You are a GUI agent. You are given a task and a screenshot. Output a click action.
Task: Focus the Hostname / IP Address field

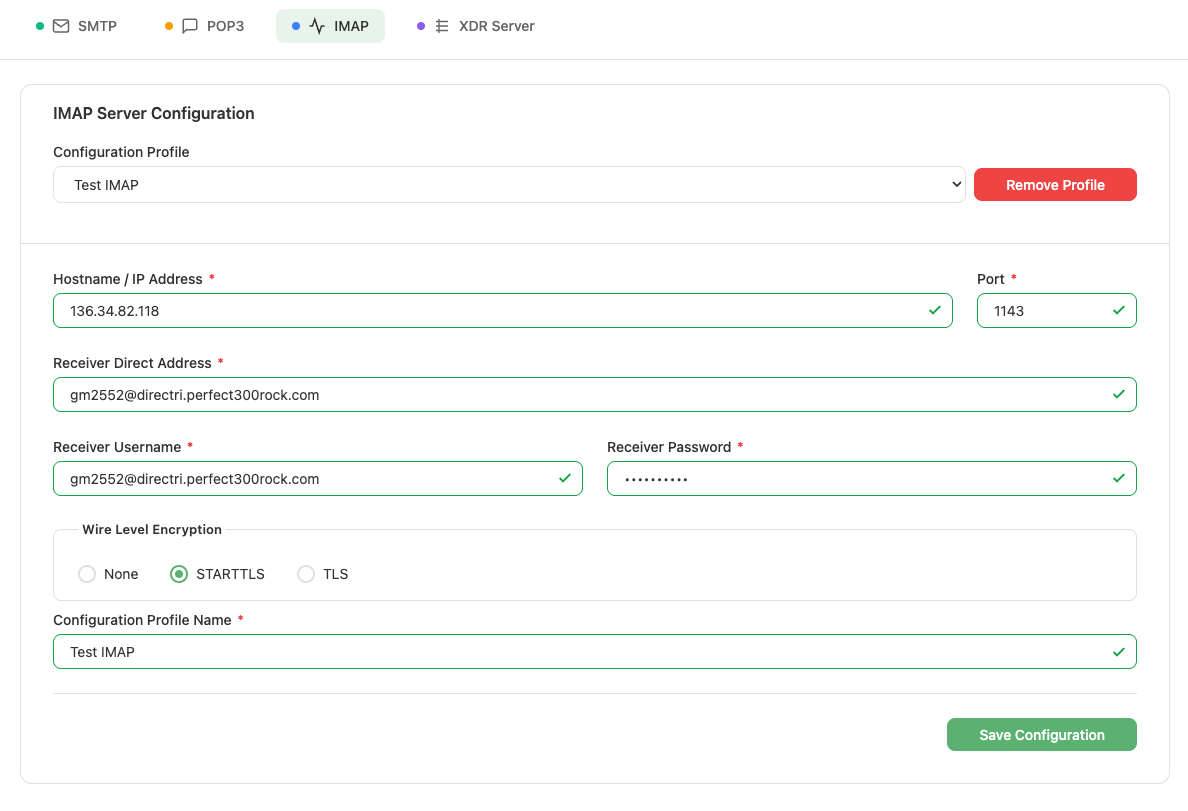point(502,311)
